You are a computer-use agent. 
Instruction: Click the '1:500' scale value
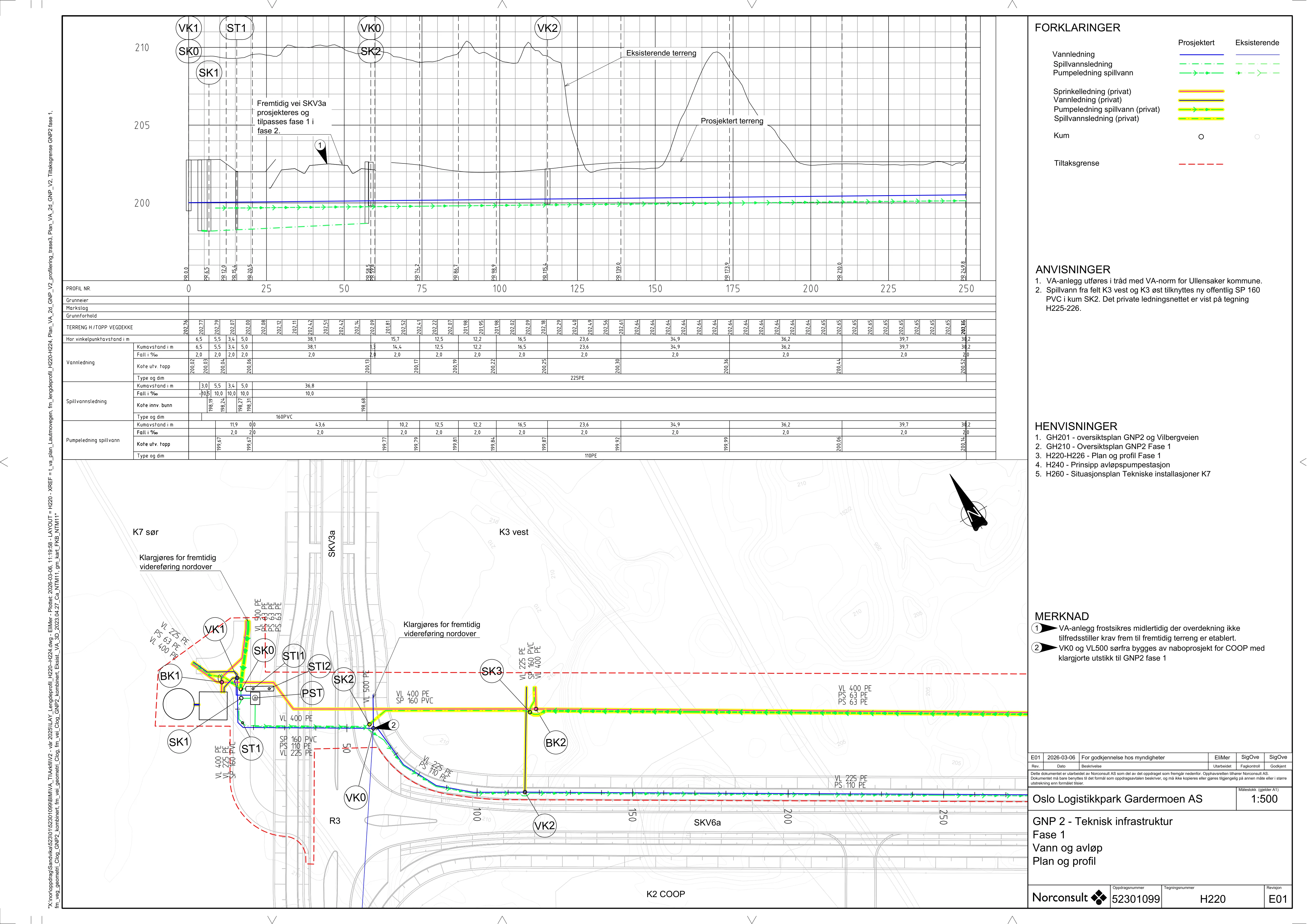[x=1264, y=799]
